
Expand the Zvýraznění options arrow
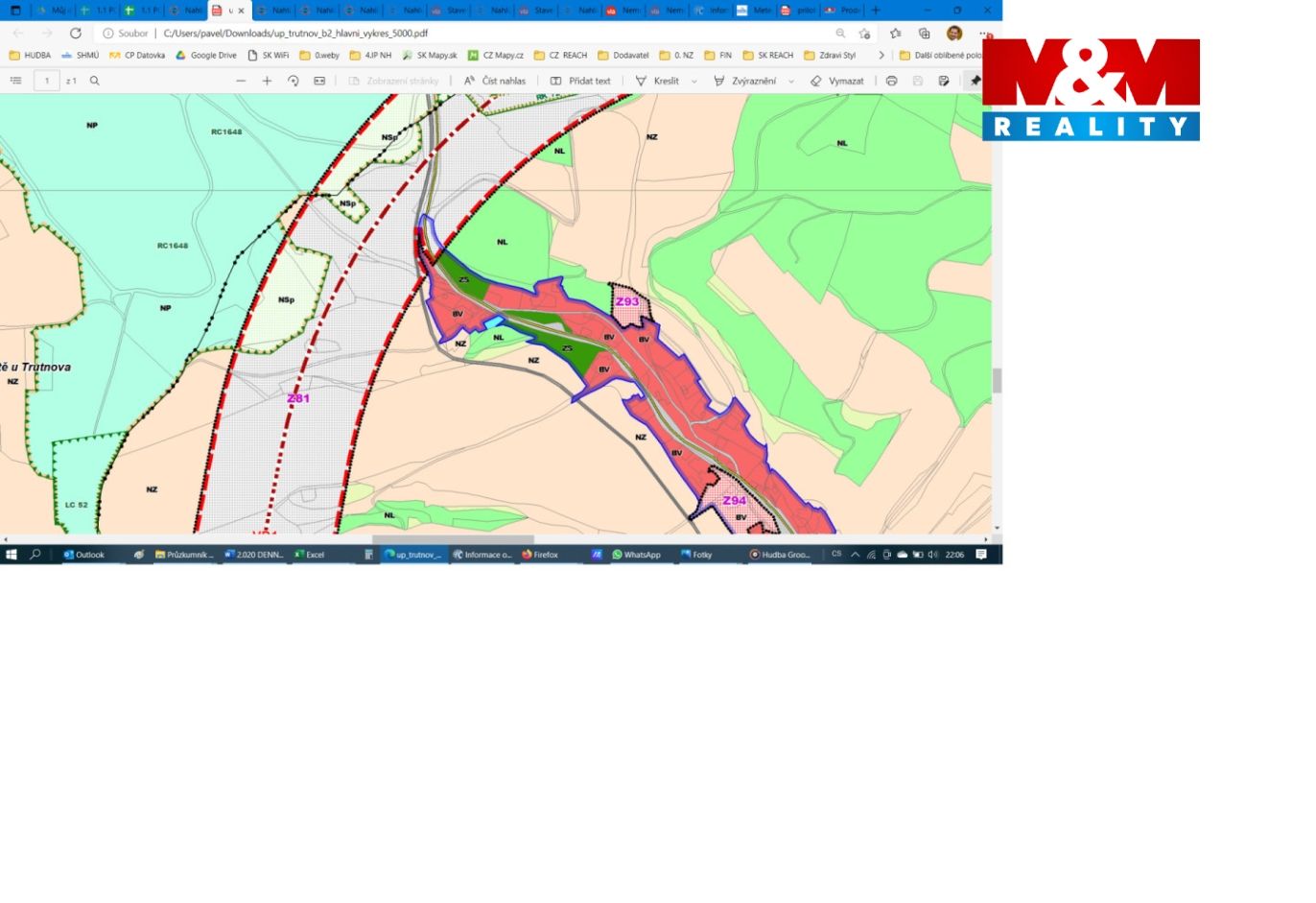tap(791, 82)
